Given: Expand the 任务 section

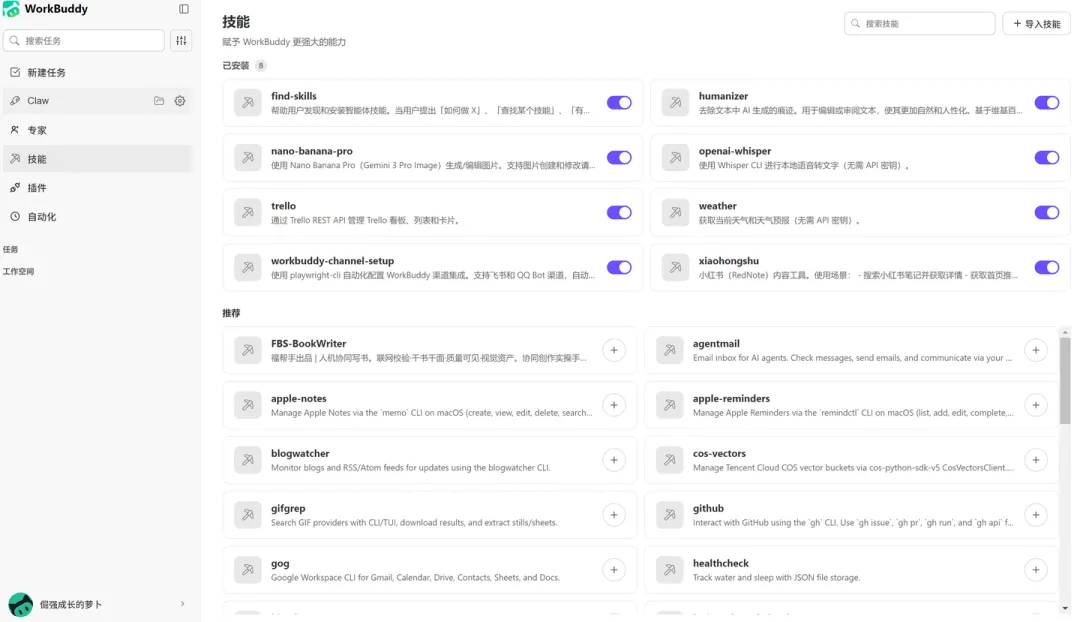Looking at the screenshot, I should click(10, 249).
